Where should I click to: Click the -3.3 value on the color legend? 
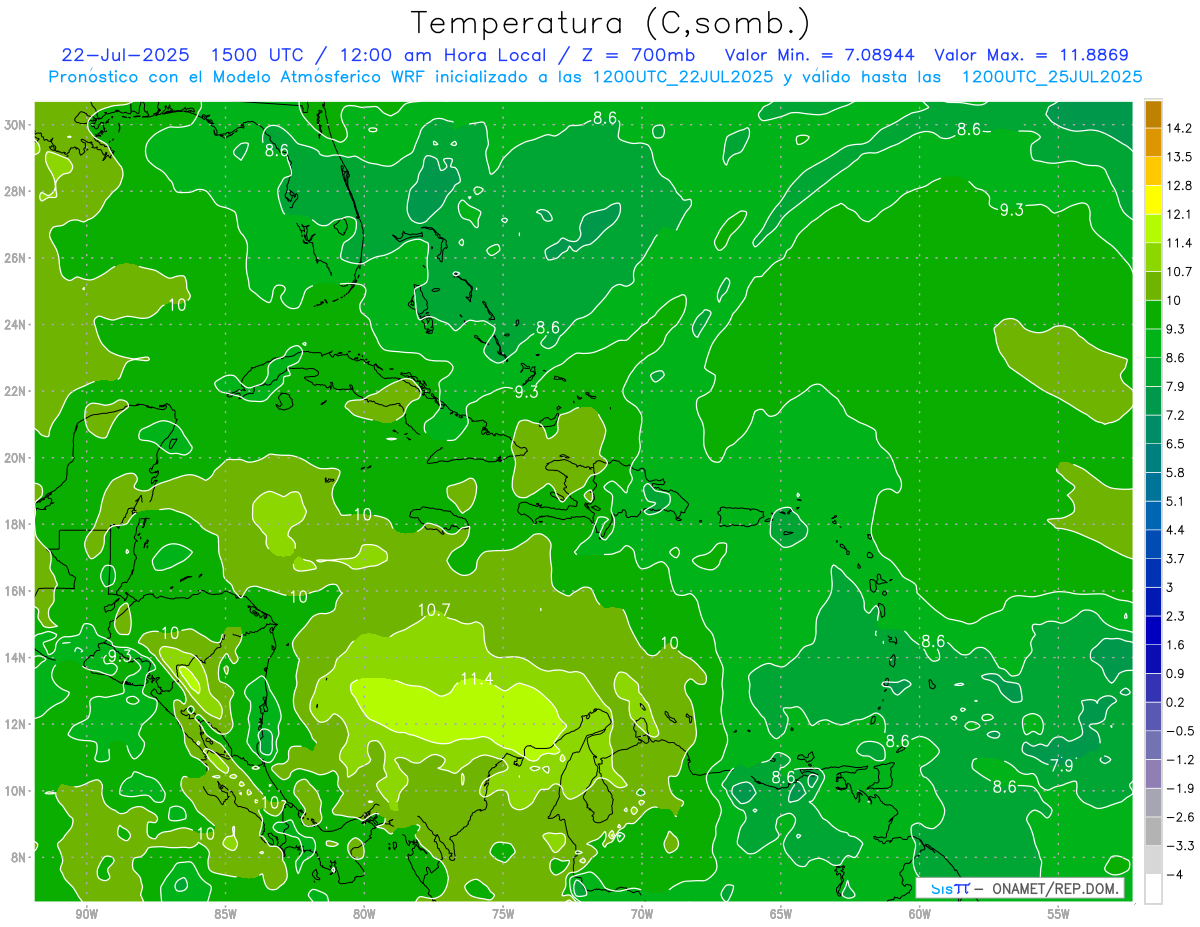(x=1179, y=845)
